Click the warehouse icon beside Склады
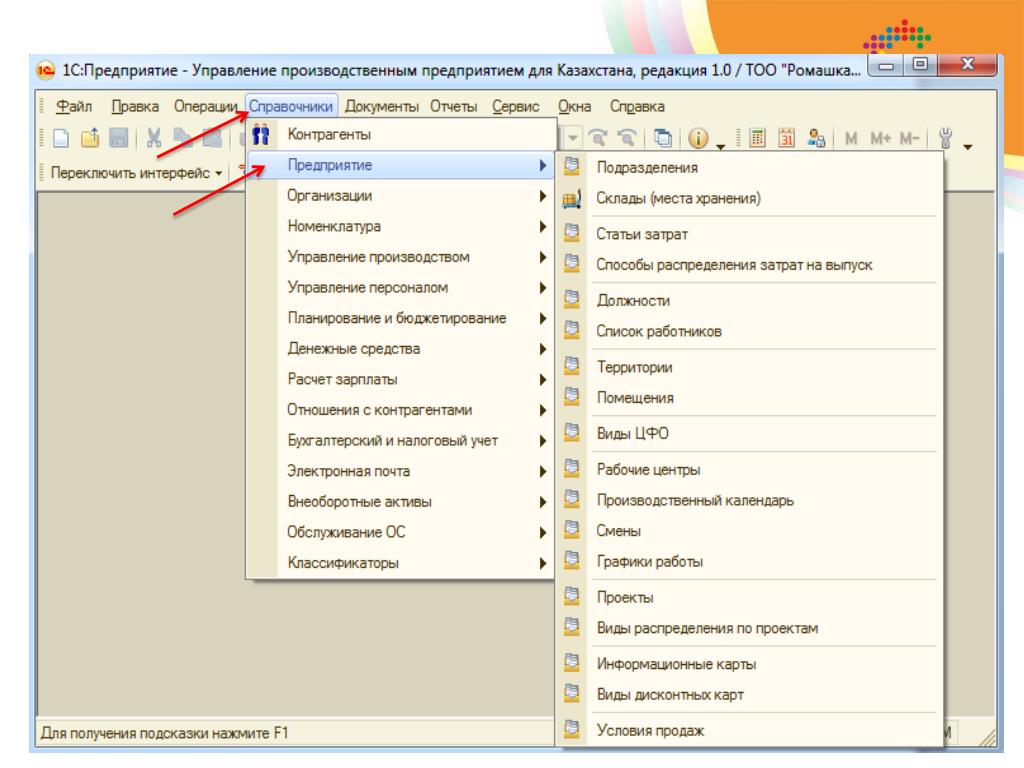1024x768 pixels. pos(571,198)
